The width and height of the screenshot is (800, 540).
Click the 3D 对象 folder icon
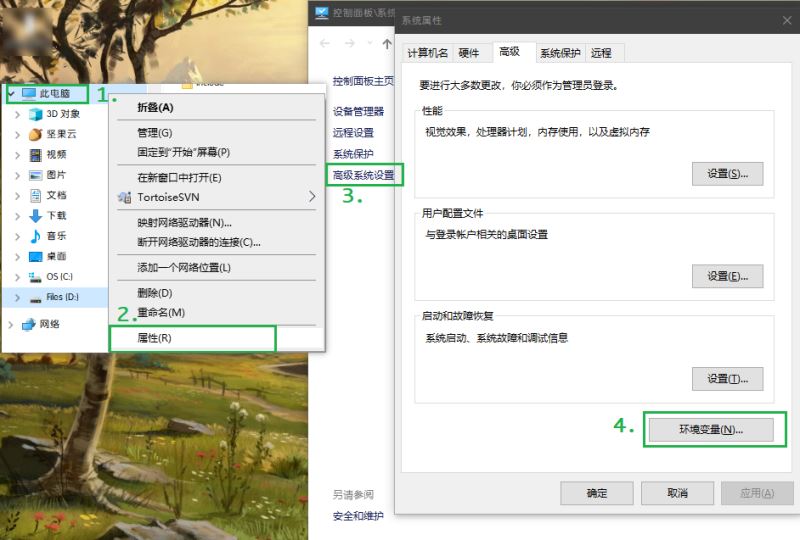click(36, 114)
